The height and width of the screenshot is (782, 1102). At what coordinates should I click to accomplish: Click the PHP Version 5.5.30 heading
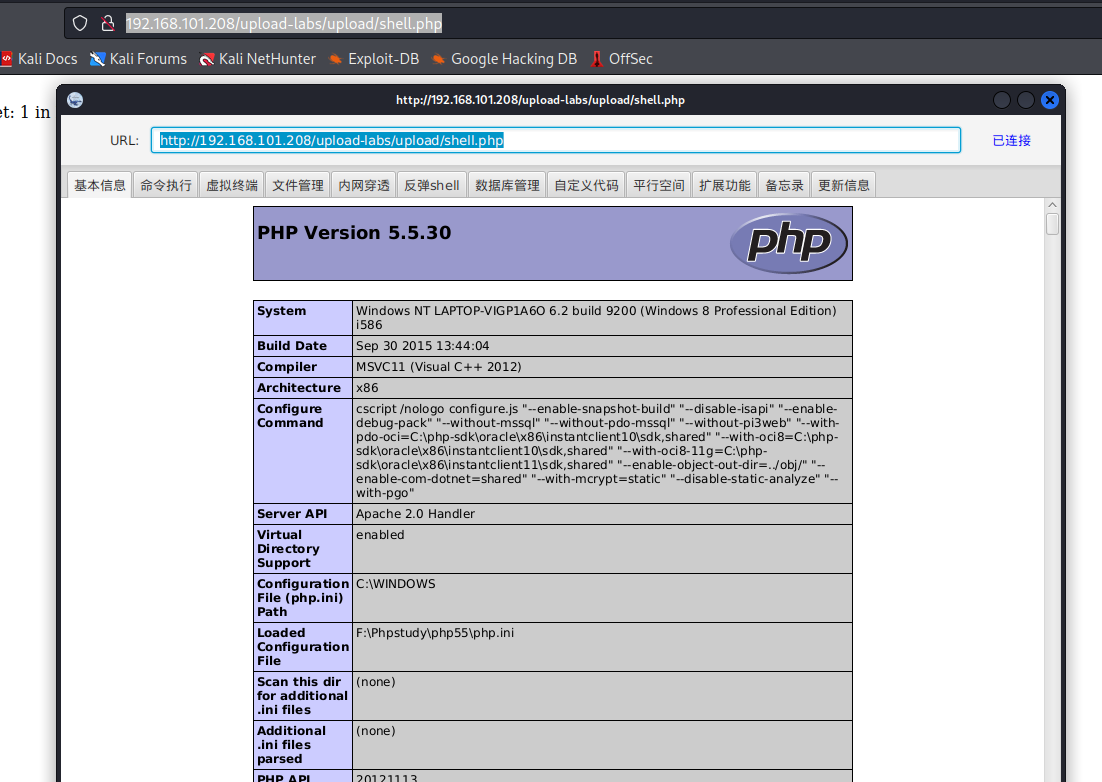click(x=354, y=233)
